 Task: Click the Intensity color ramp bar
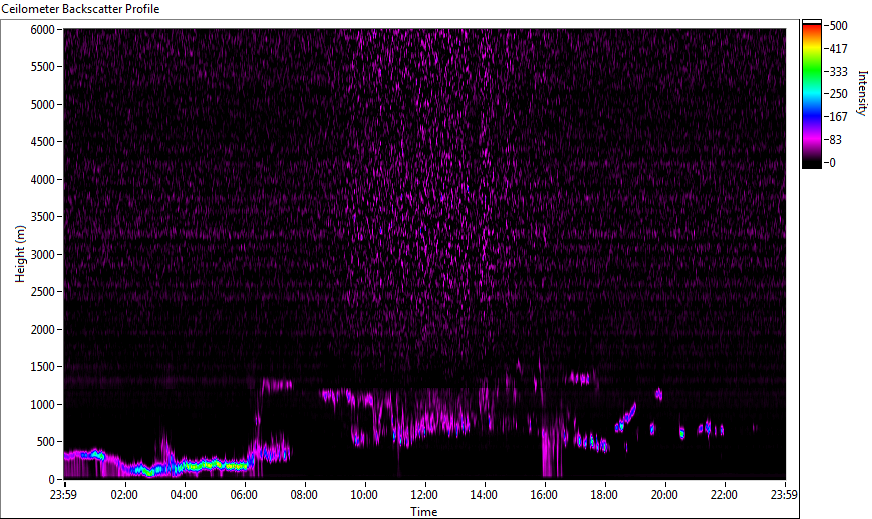point(811,94)
